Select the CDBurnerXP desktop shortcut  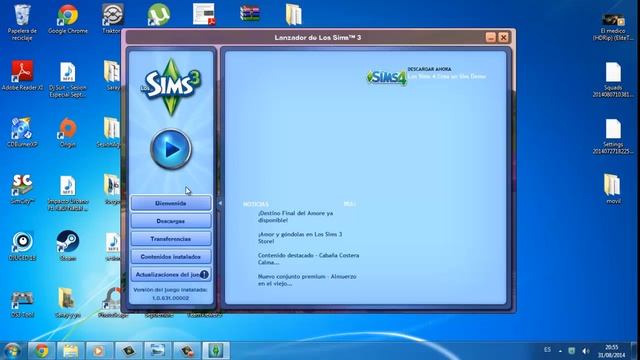[x=21, y=132]
